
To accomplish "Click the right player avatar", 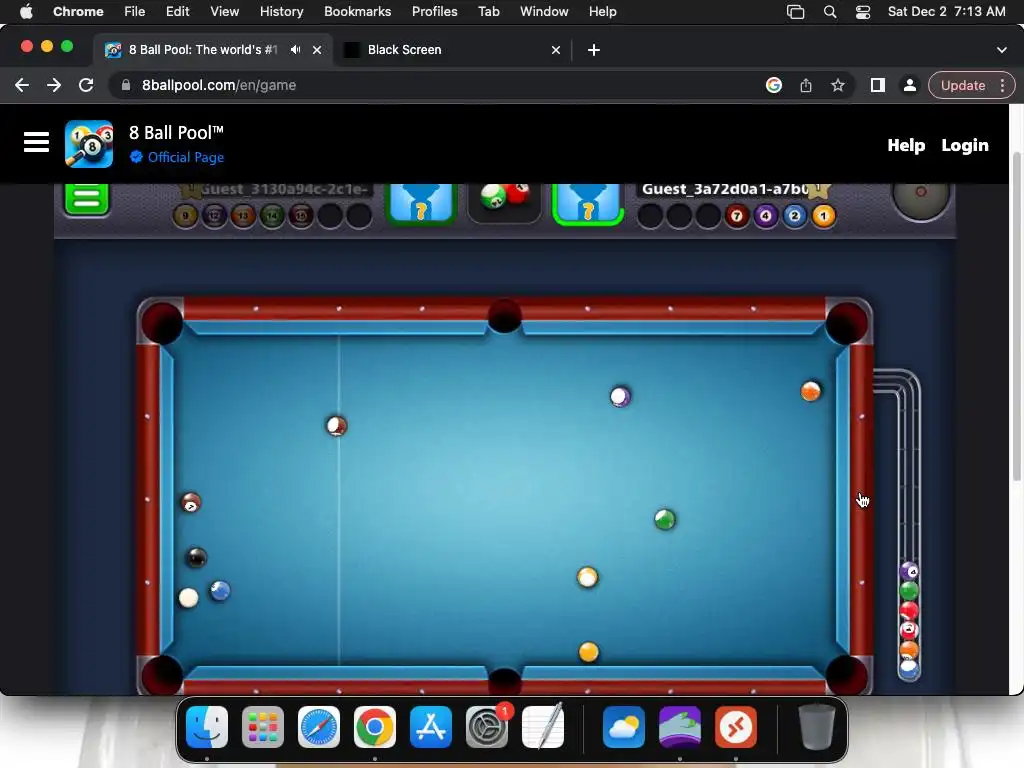I will 588,204.
